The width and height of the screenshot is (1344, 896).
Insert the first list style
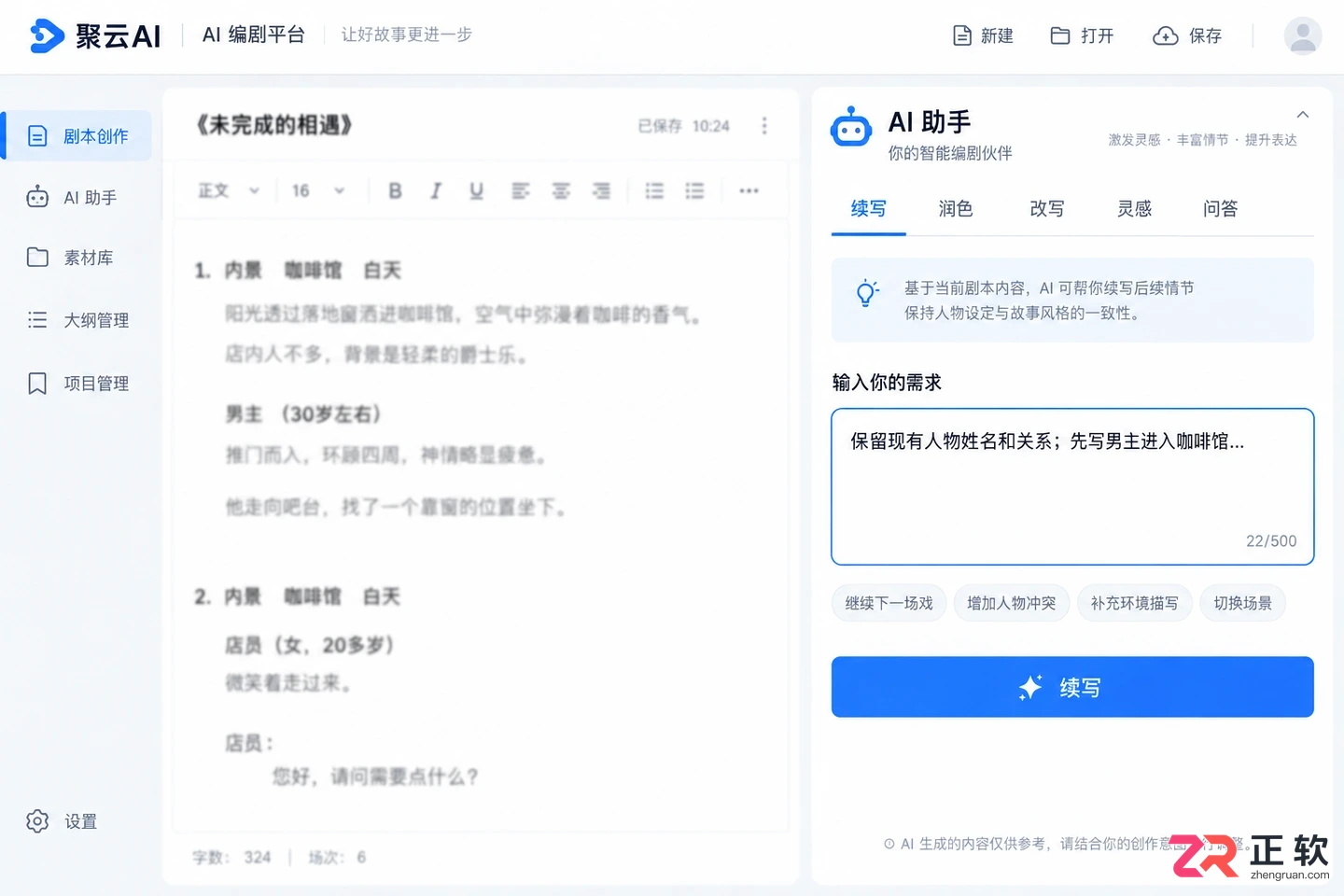654,190
